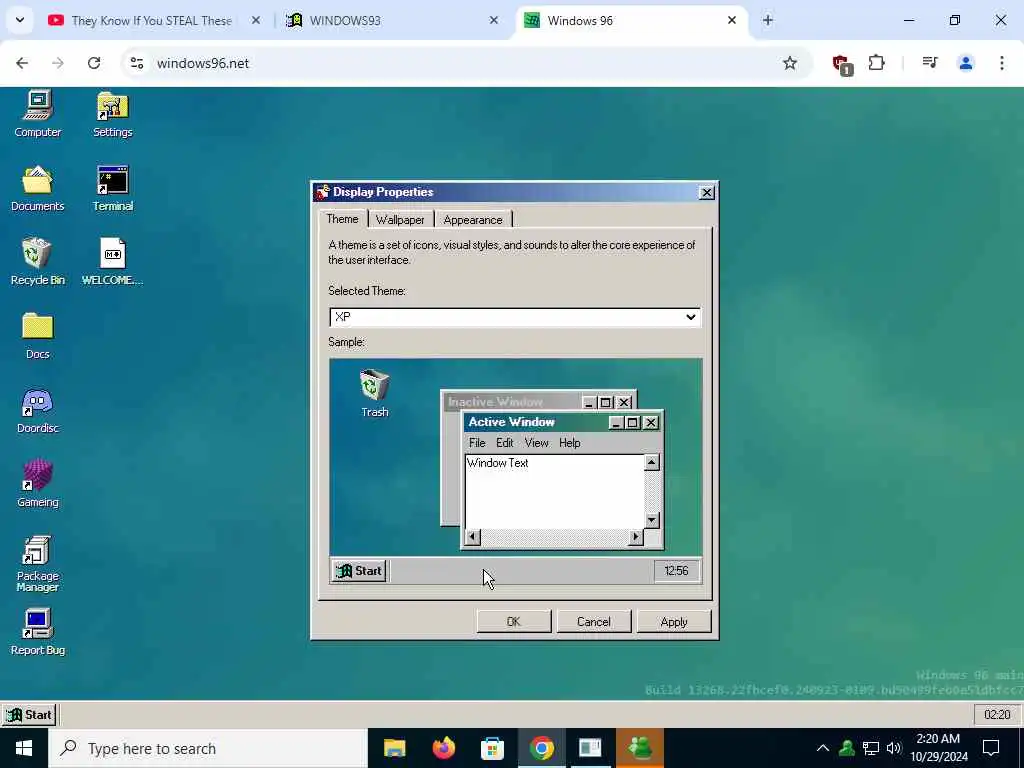Open the volume control in system tray
This screenshot has height=768, width=1024.
click(893, 748)
